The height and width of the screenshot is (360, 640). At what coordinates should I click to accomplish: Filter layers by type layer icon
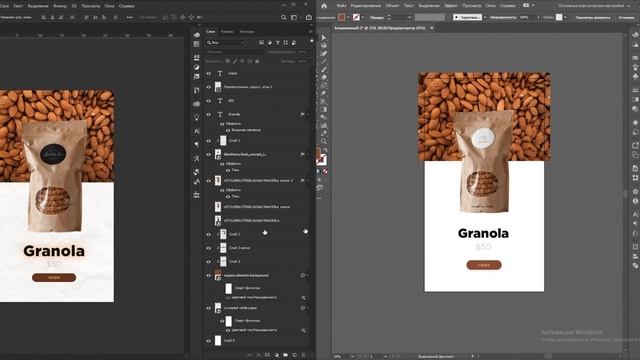[x=278, y=42]
